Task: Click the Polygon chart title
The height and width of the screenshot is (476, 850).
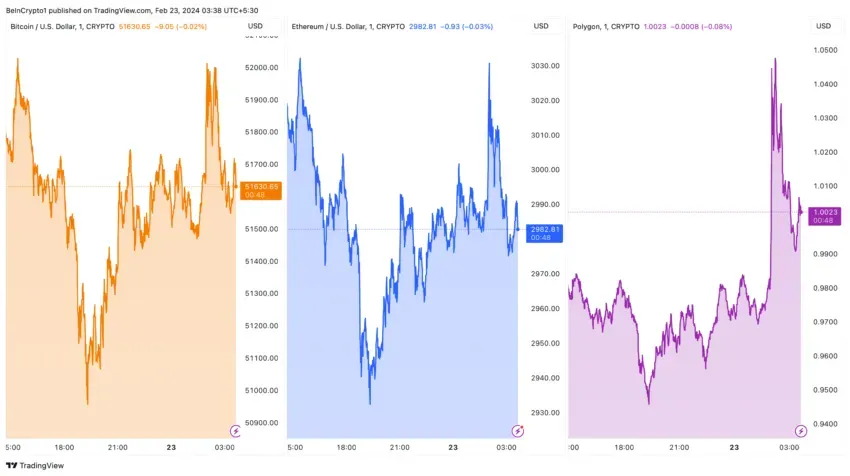Action: click(606, 27)
